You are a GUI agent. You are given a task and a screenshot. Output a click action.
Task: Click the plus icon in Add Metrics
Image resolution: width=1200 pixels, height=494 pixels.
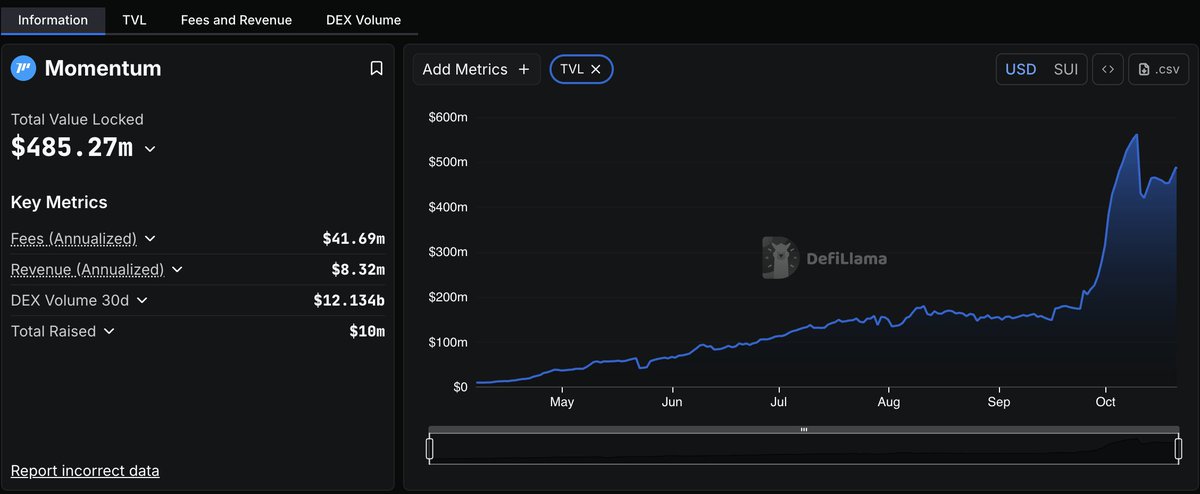point(523,69)
